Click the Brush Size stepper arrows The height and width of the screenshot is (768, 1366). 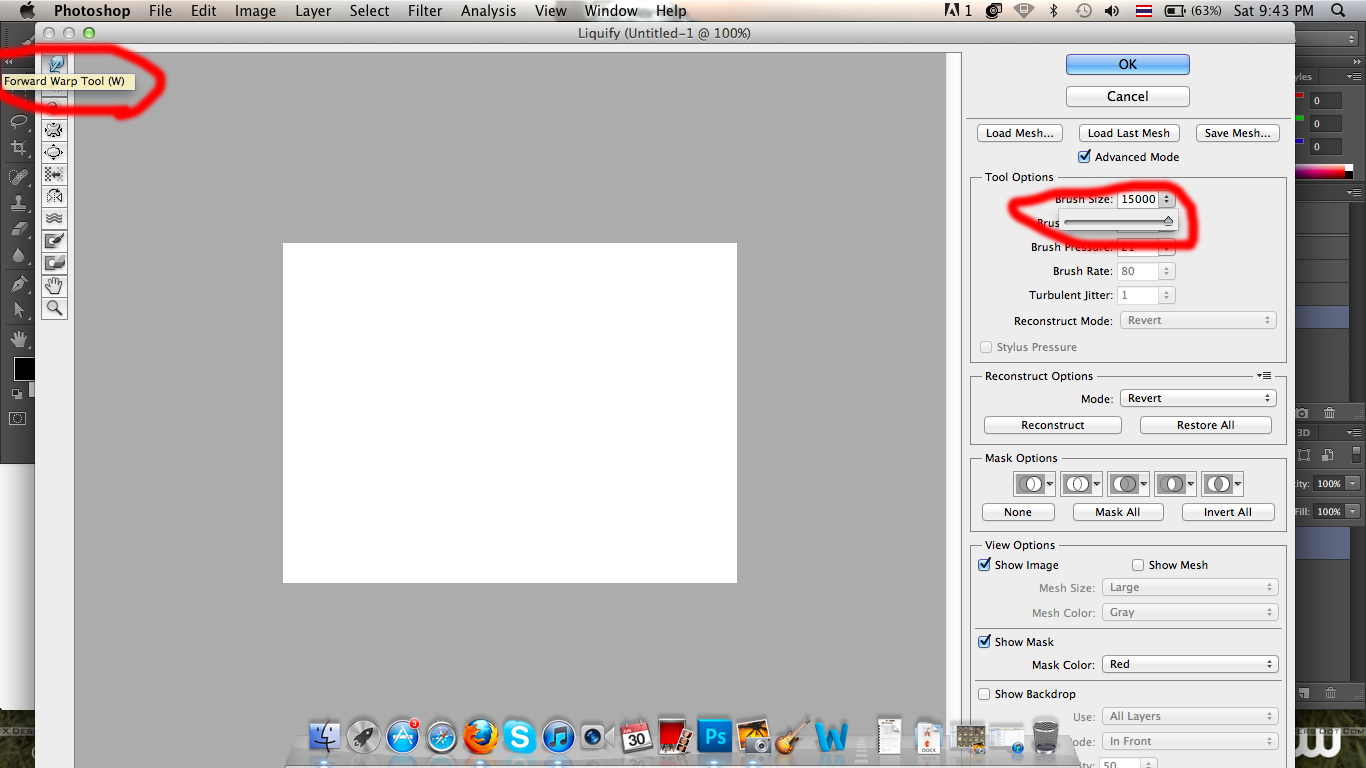[1167, 199]
